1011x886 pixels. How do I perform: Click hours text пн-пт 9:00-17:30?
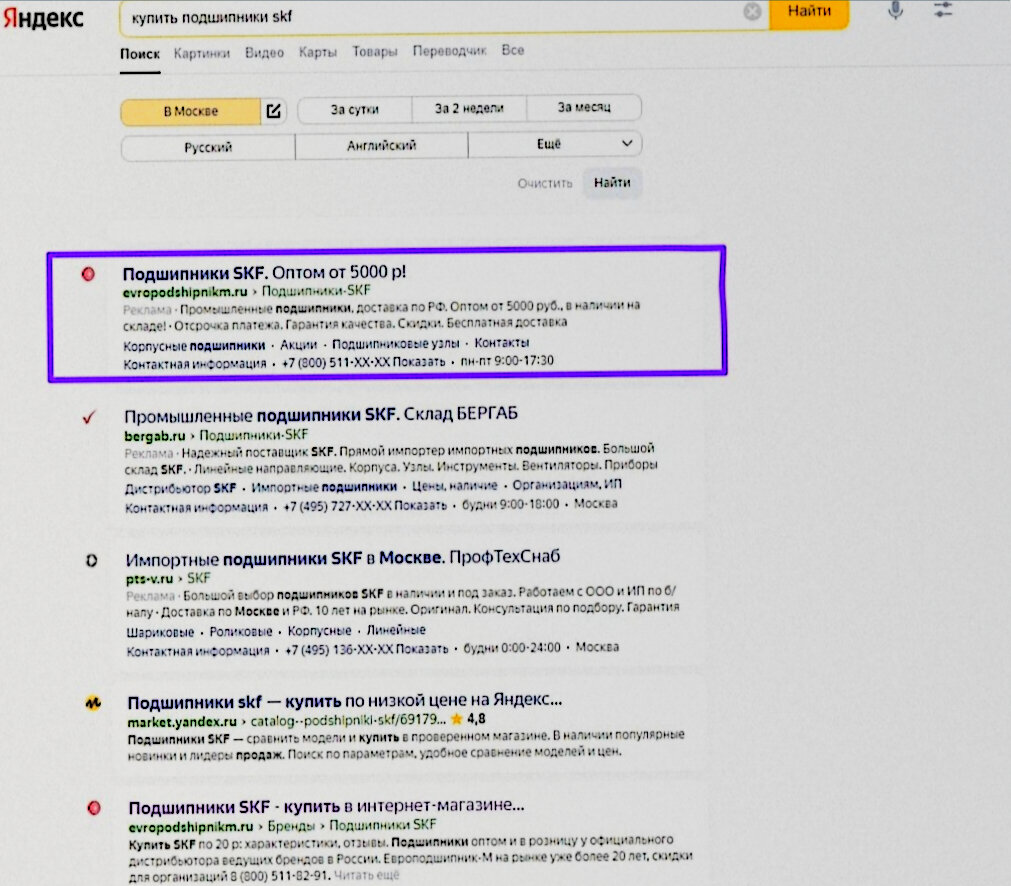point(507,361)
